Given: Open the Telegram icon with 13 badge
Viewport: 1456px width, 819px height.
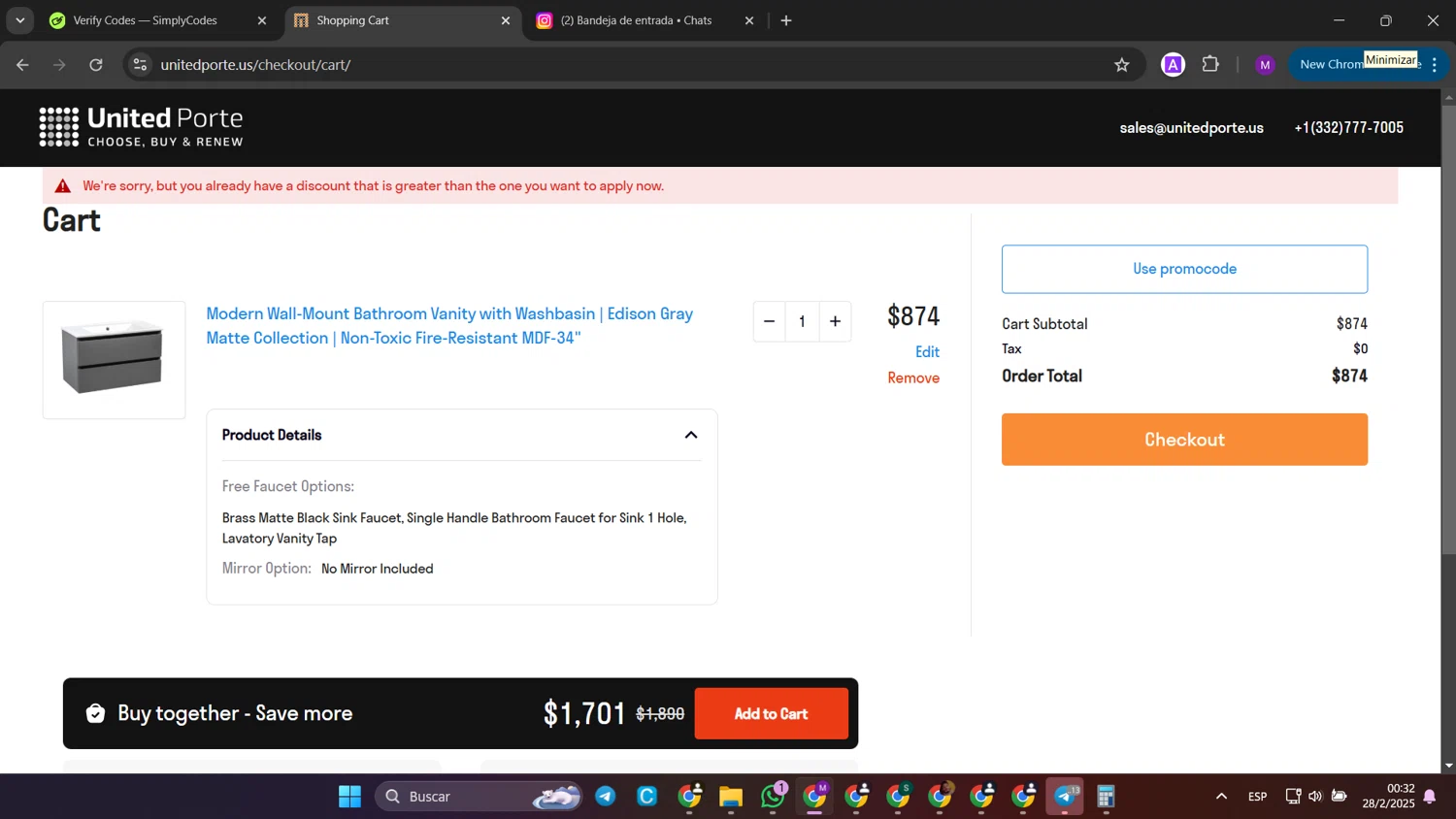Looking at the screenshot, I should 1065,797.
